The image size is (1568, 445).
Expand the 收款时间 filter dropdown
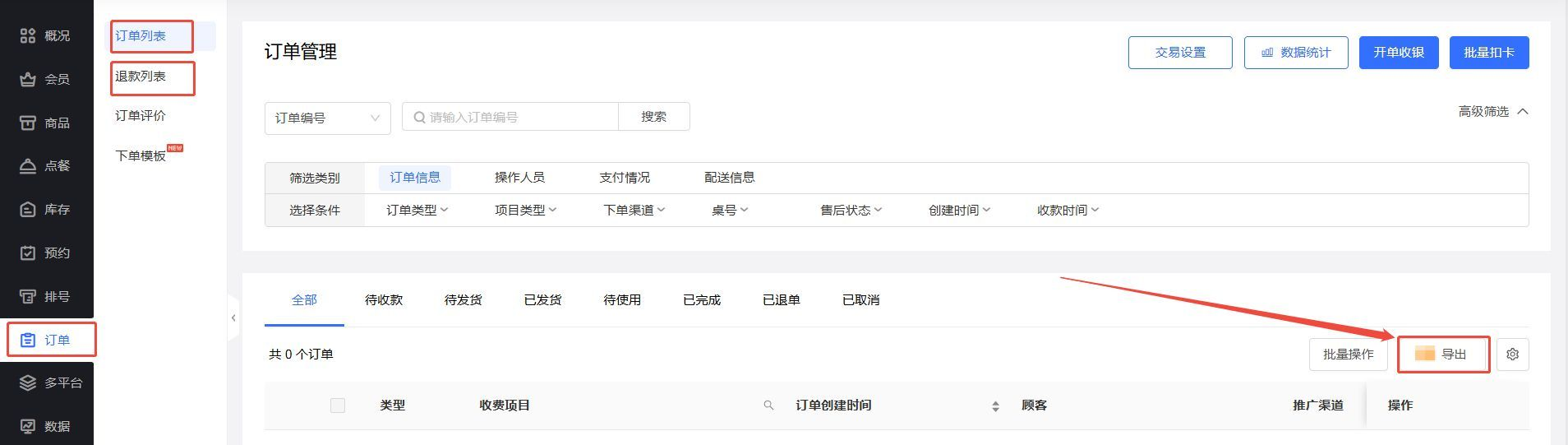(x=1068, y=211)
